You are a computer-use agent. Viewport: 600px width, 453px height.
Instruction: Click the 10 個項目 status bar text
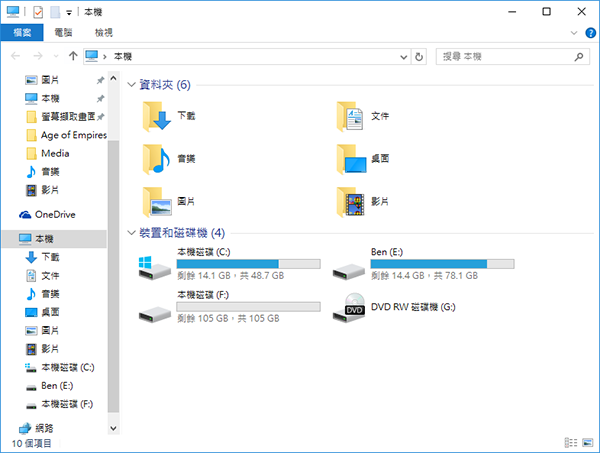coord(31,443)
